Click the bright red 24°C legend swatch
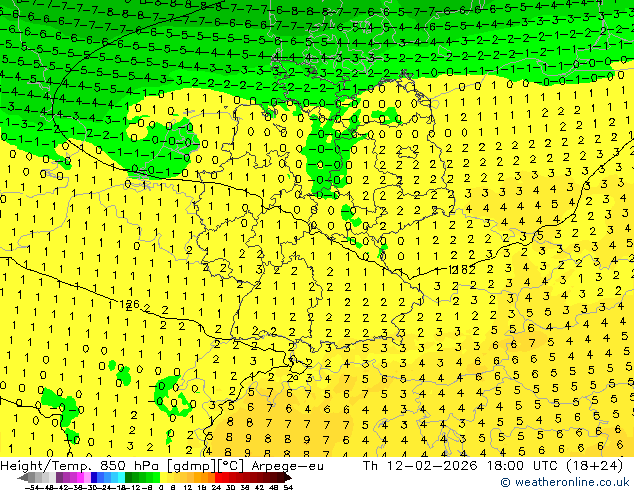The width and height of the screenshot is (634, 490). 218,477
